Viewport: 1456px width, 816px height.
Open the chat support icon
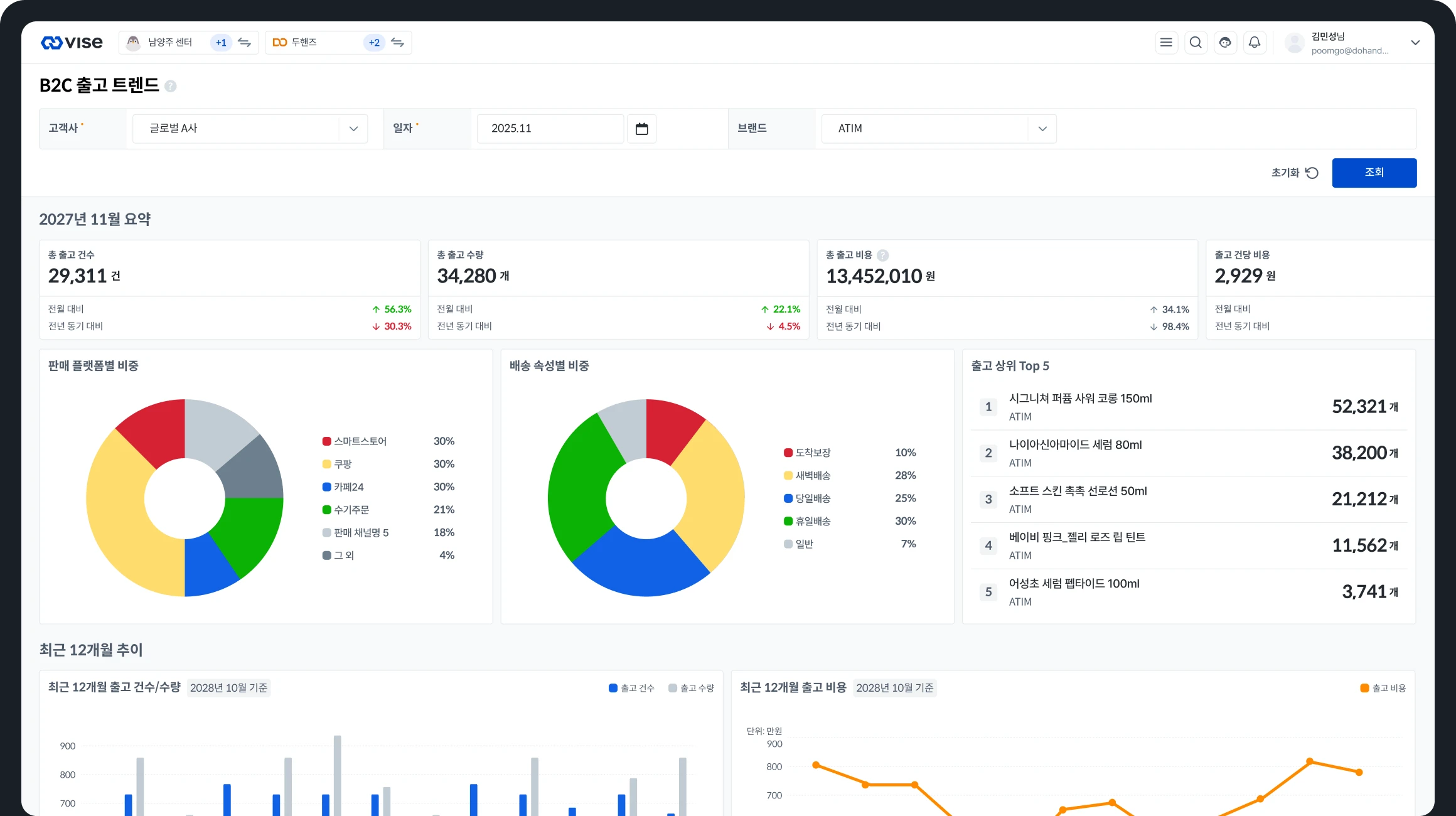(x=1225, y=43)
